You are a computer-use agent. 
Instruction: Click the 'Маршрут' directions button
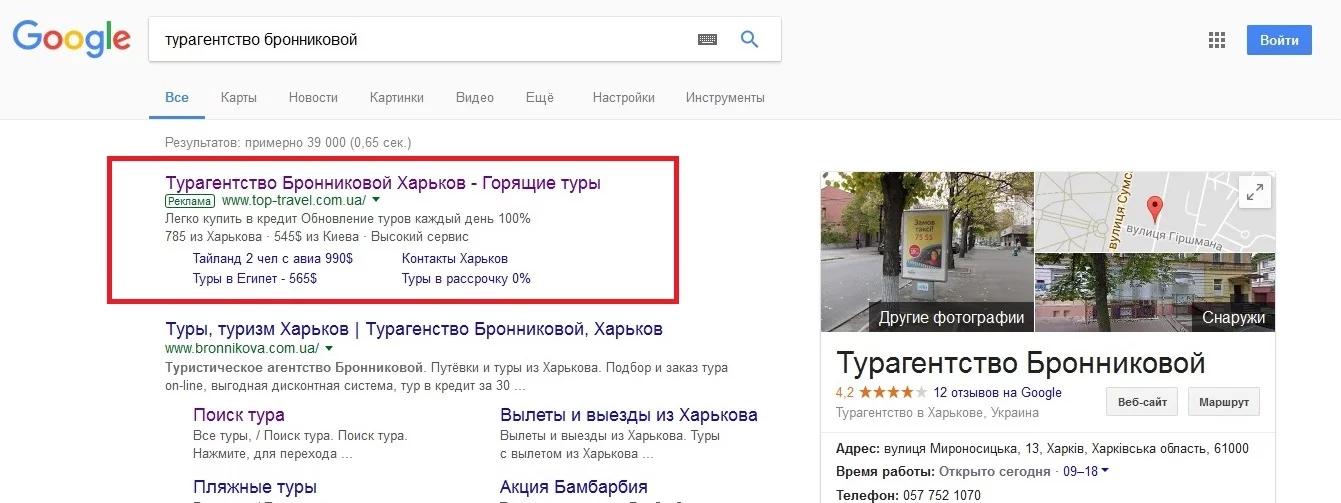(1223, 402)
